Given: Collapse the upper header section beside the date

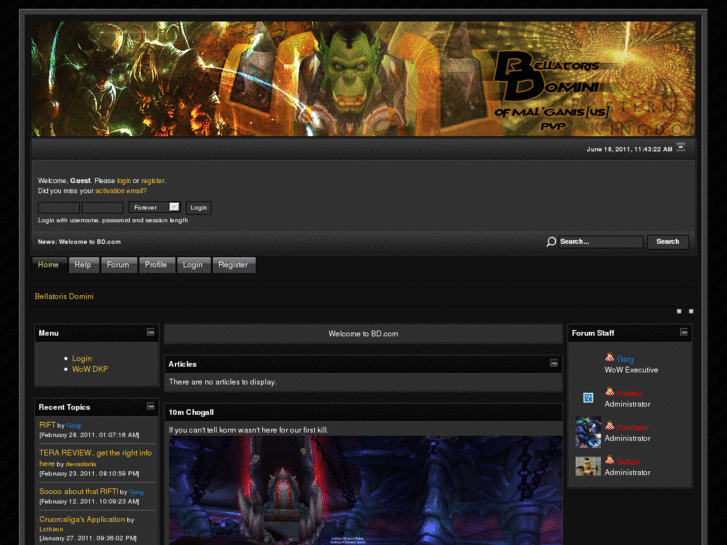Looking at the screenshot, I should (680, 147).
